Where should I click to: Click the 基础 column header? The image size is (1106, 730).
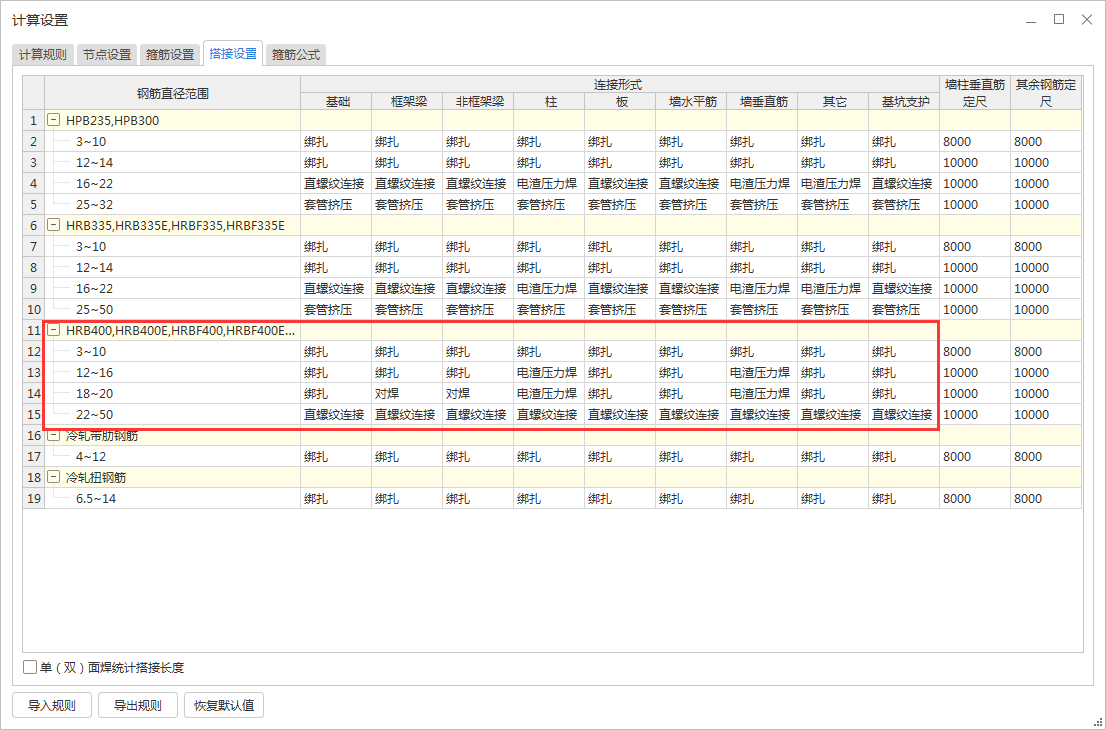pyautogui.click(x=336, y=102)
